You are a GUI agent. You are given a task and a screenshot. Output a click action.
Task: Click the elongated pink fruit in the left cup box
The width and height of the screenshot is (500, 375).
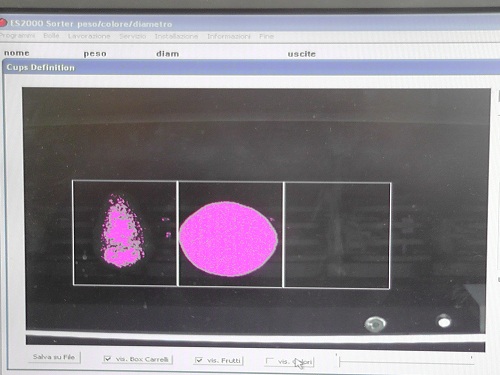pos(122,232)
